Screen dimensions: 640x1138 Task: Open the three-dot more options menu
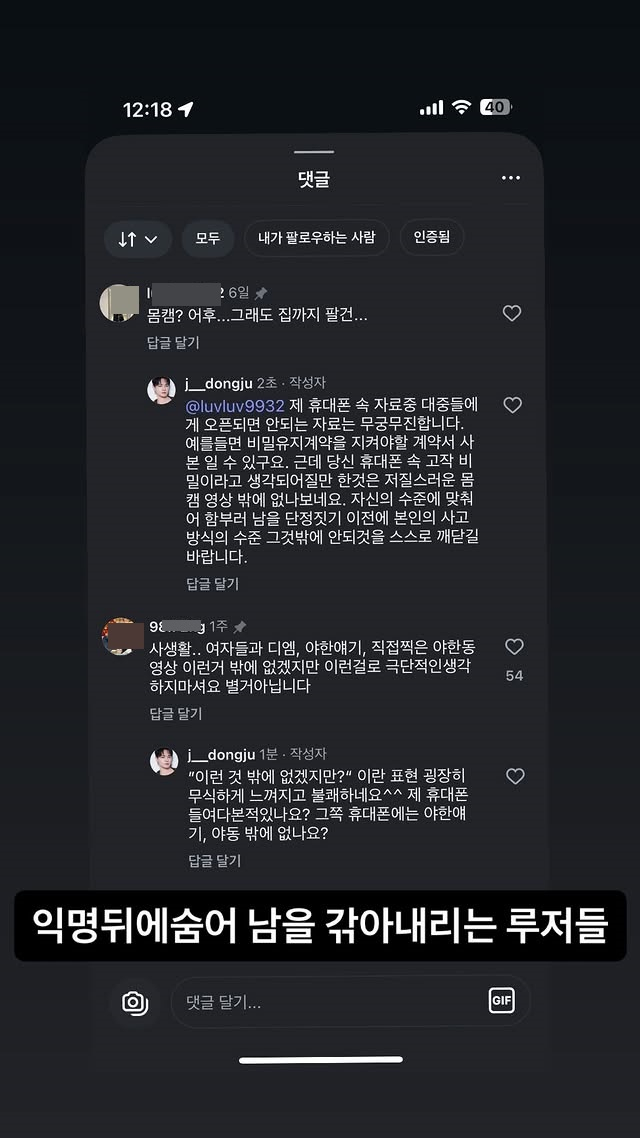tap(511, 178)
